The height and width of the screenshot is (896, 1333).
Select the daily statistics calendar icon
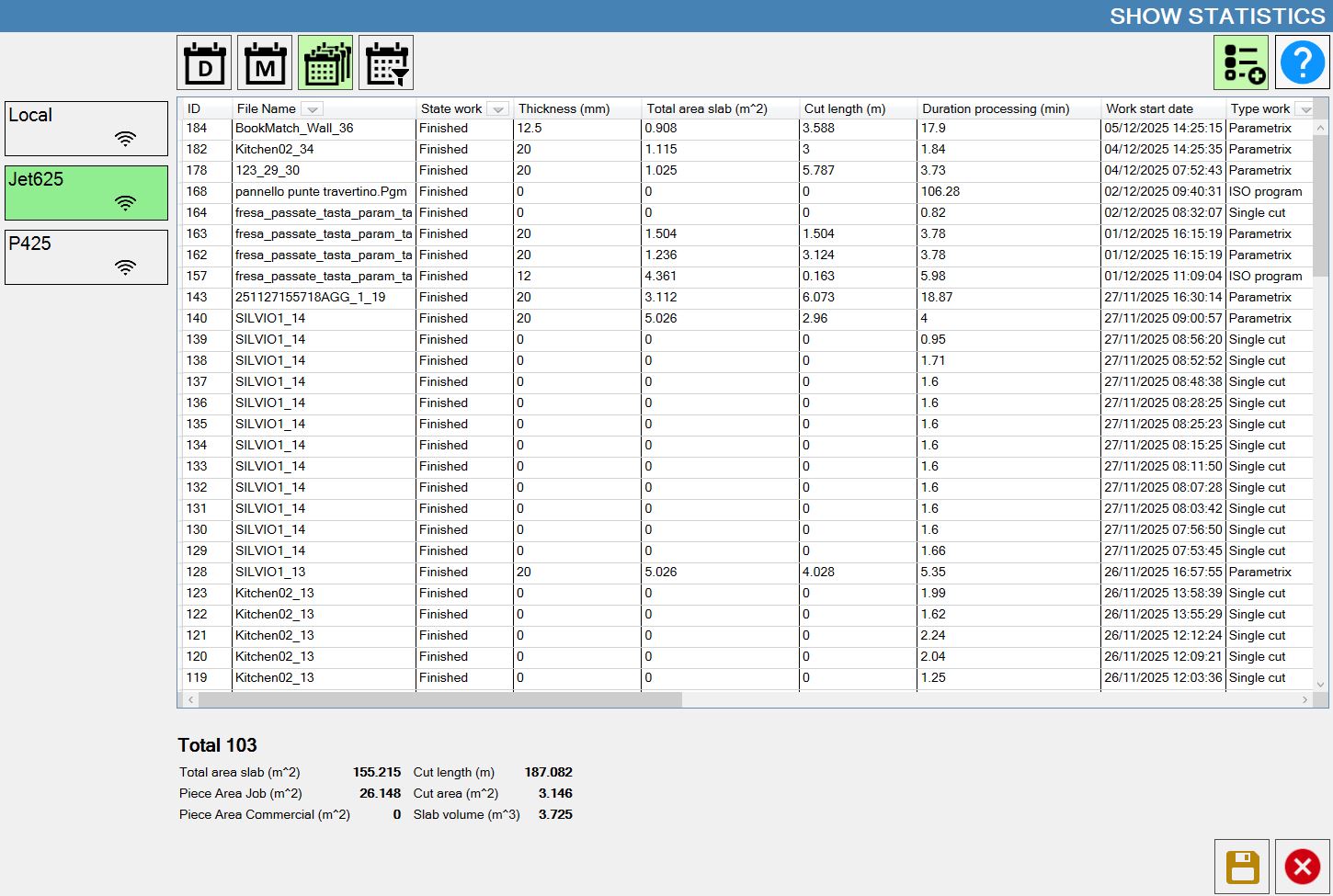click(x=204, y=62)
